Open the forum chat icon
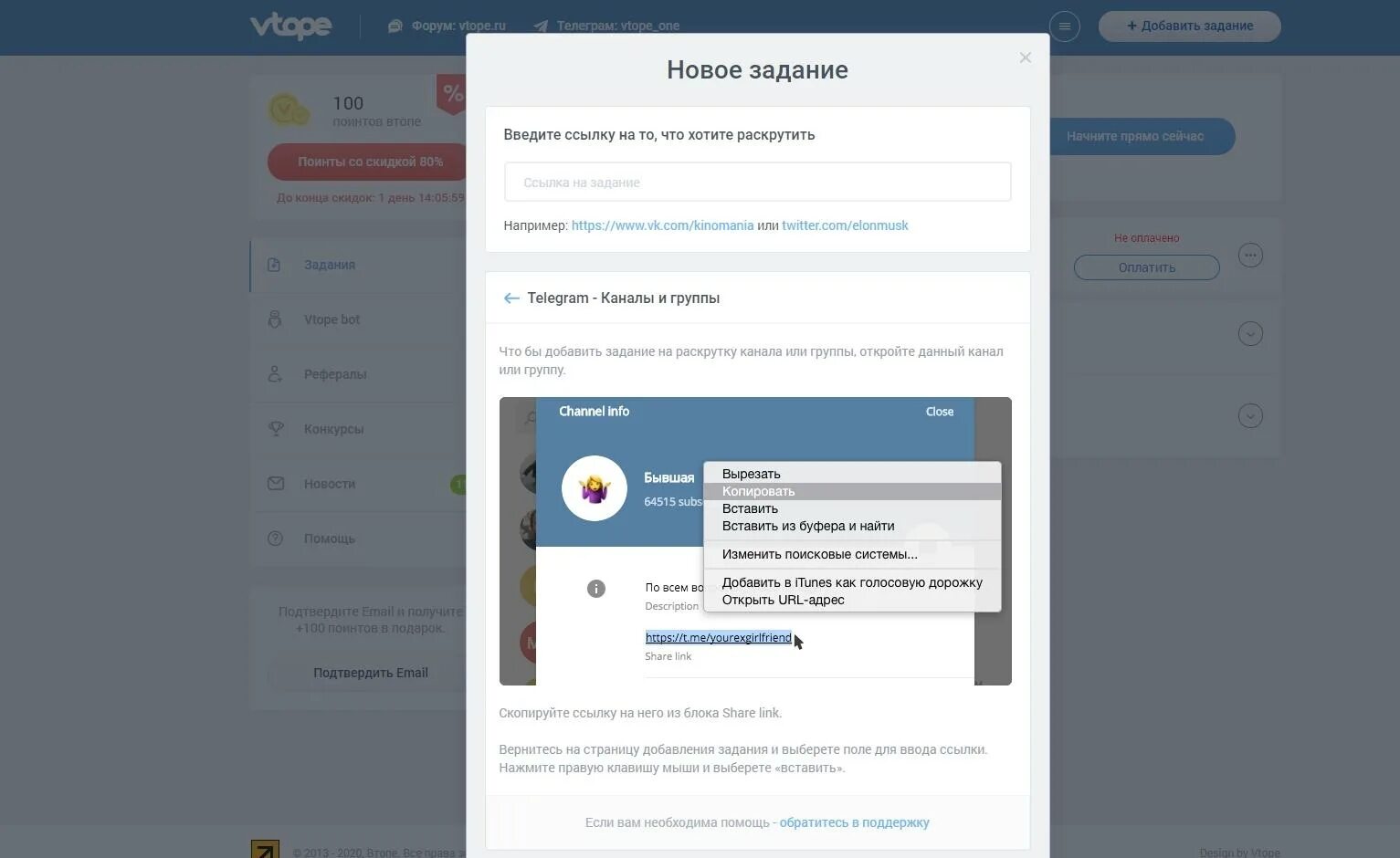The height and width of the screenshot is (858, 1400). tap(395, 26)
